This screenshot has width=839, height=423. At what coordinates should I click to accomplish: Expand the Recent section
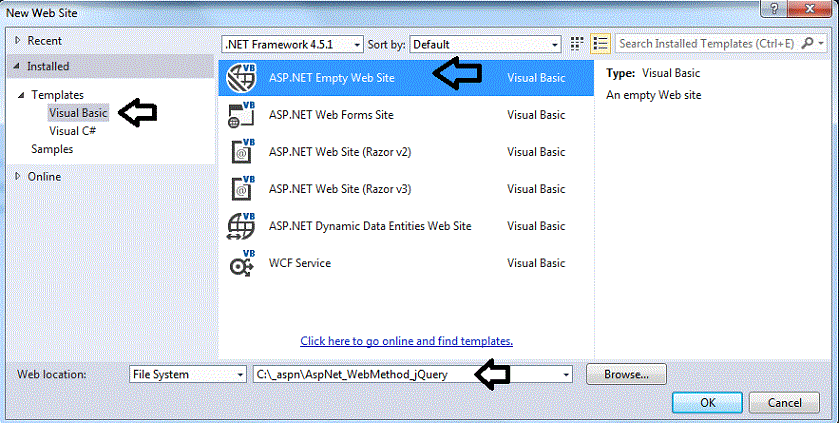pyautogui.click(x=18, y=40)
